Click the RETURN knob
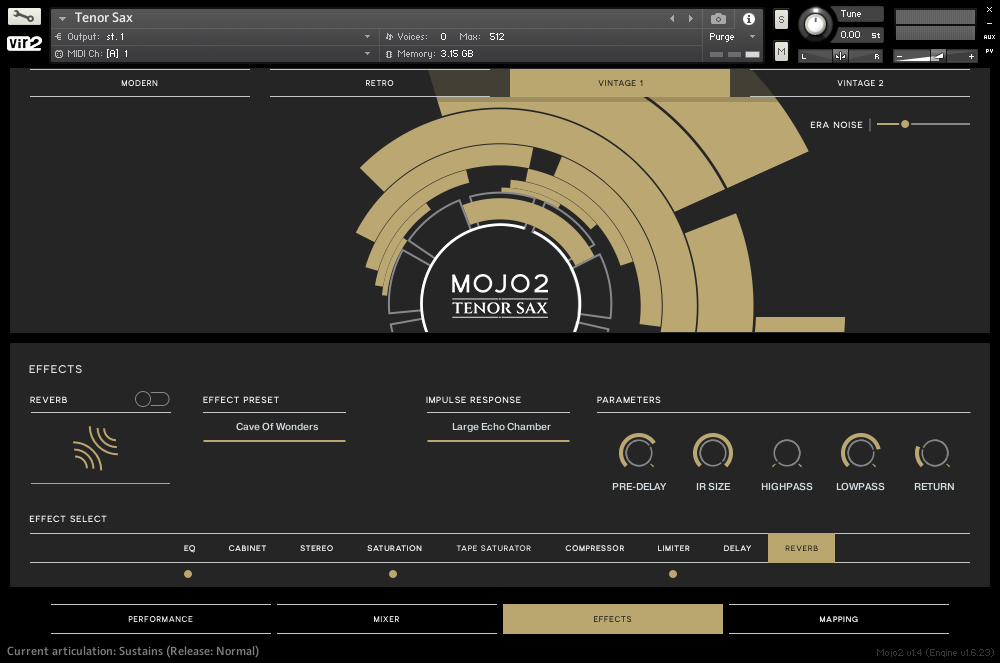Image resolution: width=1000 pixels, height=663 pixels. [x=933, y=453]
